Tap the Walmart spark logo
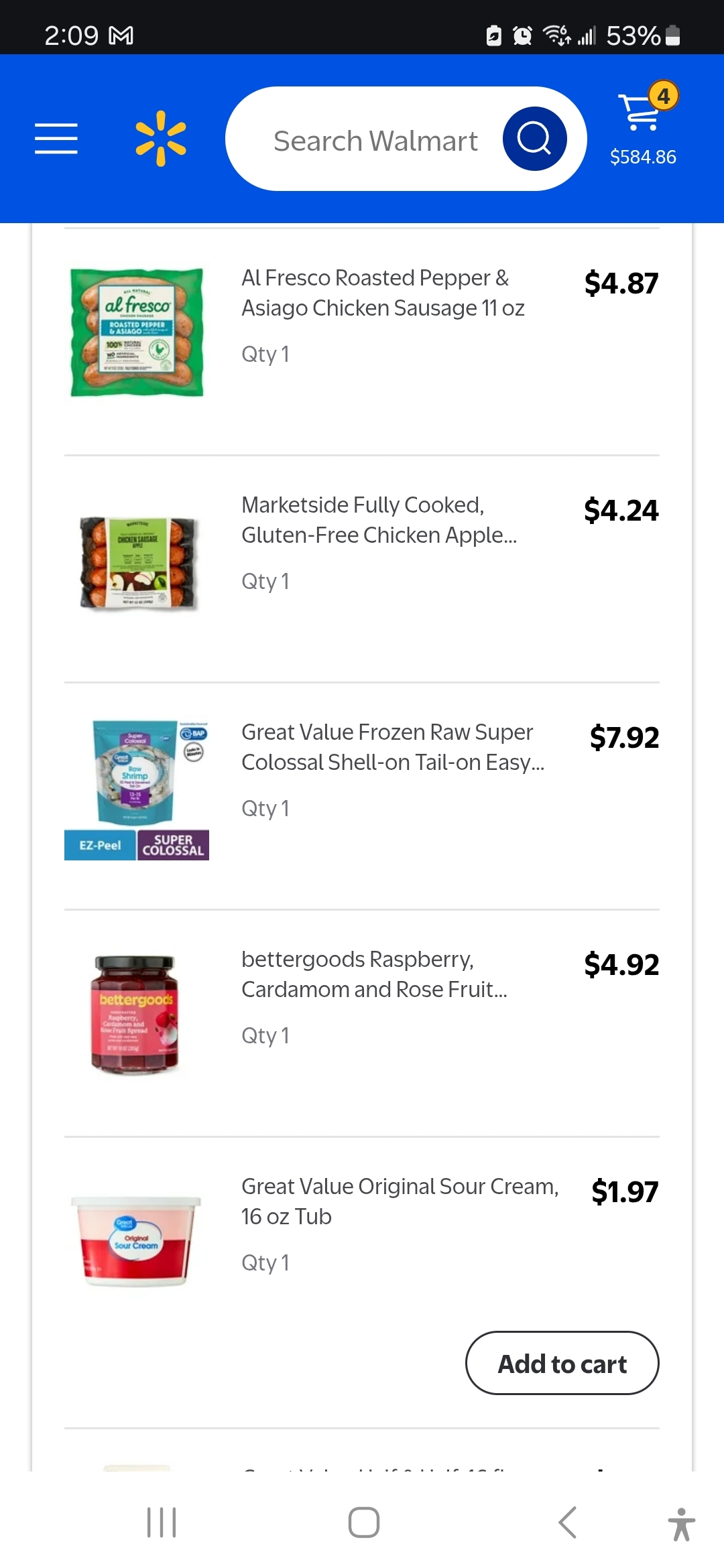Image resolution: width=724 pixels, height=1568 pixels. (161, 139)
